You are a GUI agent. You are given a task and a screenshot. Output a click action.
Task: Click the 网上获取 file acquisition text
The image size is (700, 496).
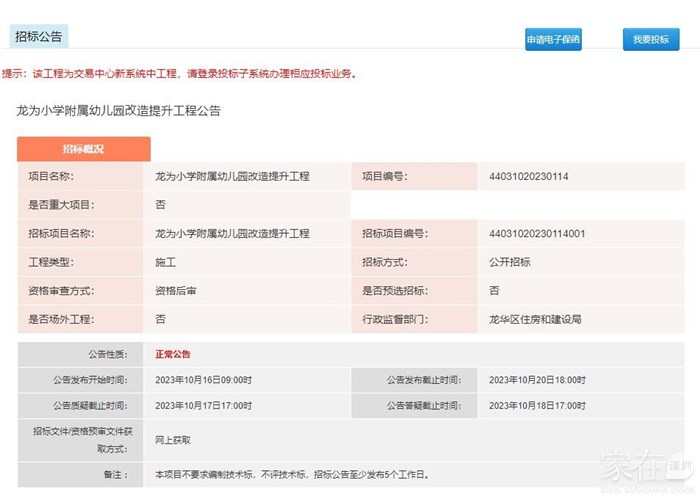click(x=172, y=439)
